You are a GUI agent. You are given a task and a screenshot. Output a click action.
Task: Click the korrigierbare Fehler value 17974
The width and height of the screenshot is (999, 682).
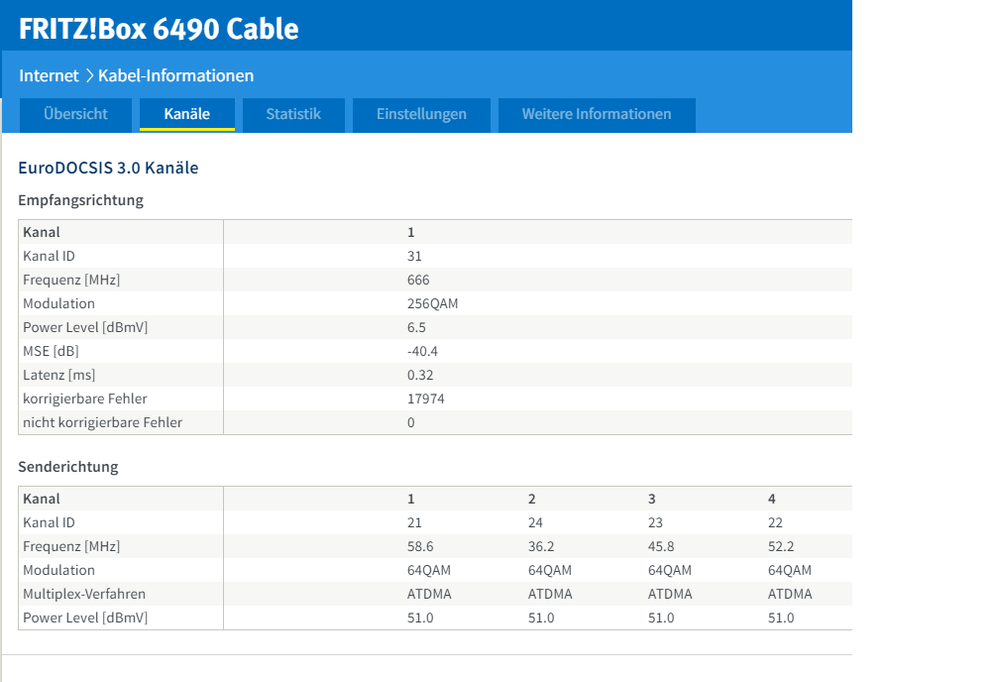coord(426,399)
